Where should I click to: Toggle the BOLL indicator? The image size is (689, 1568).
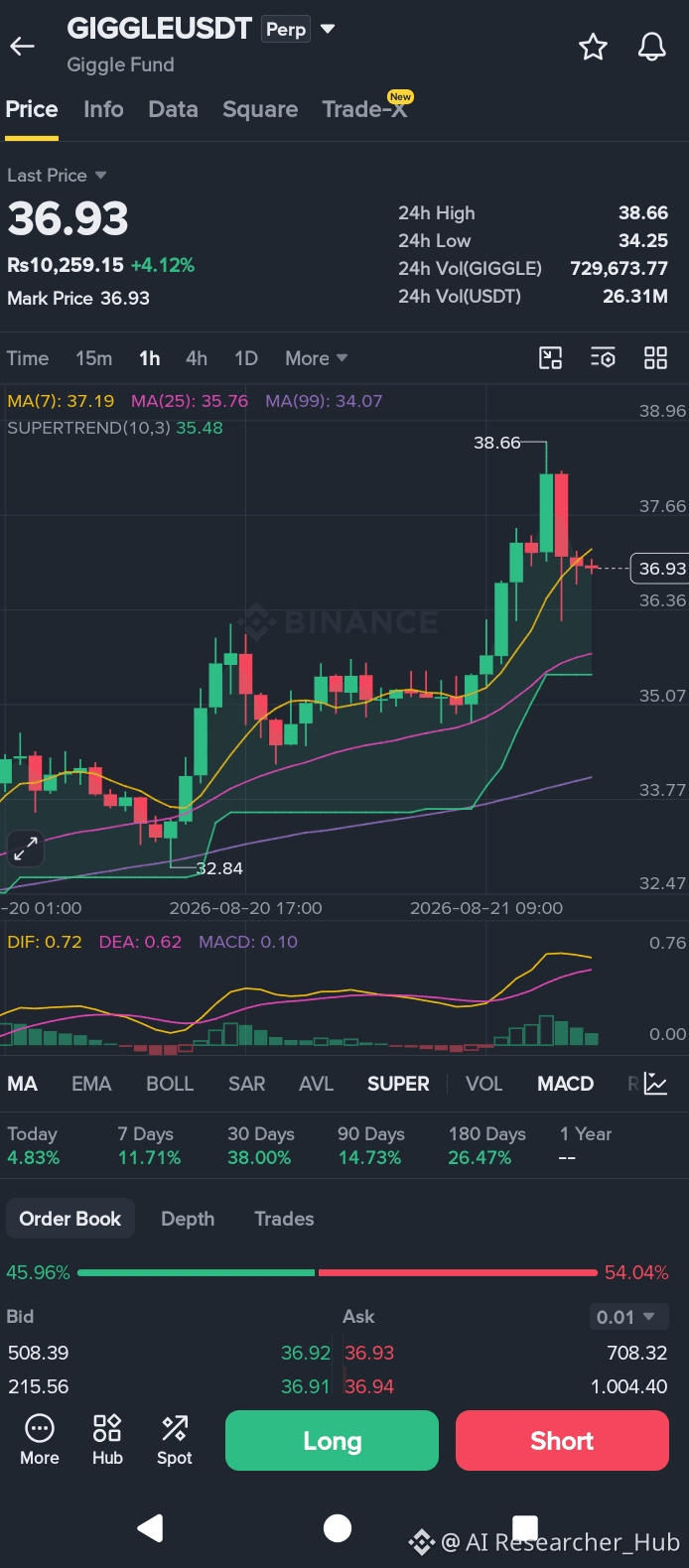[170, 1084]
